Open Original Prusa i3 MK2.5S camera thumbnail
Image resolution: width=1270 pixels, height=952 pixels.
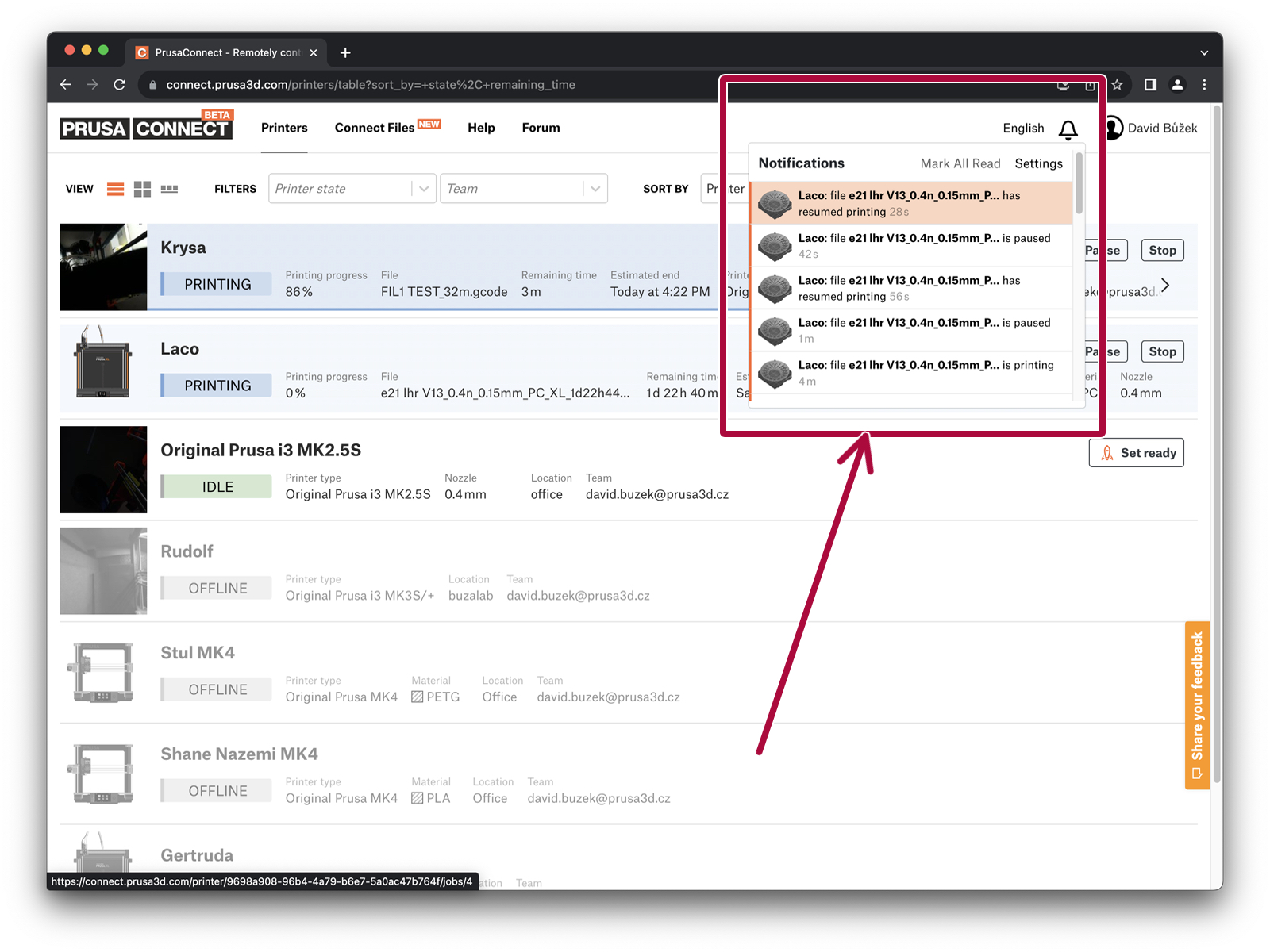103,470
